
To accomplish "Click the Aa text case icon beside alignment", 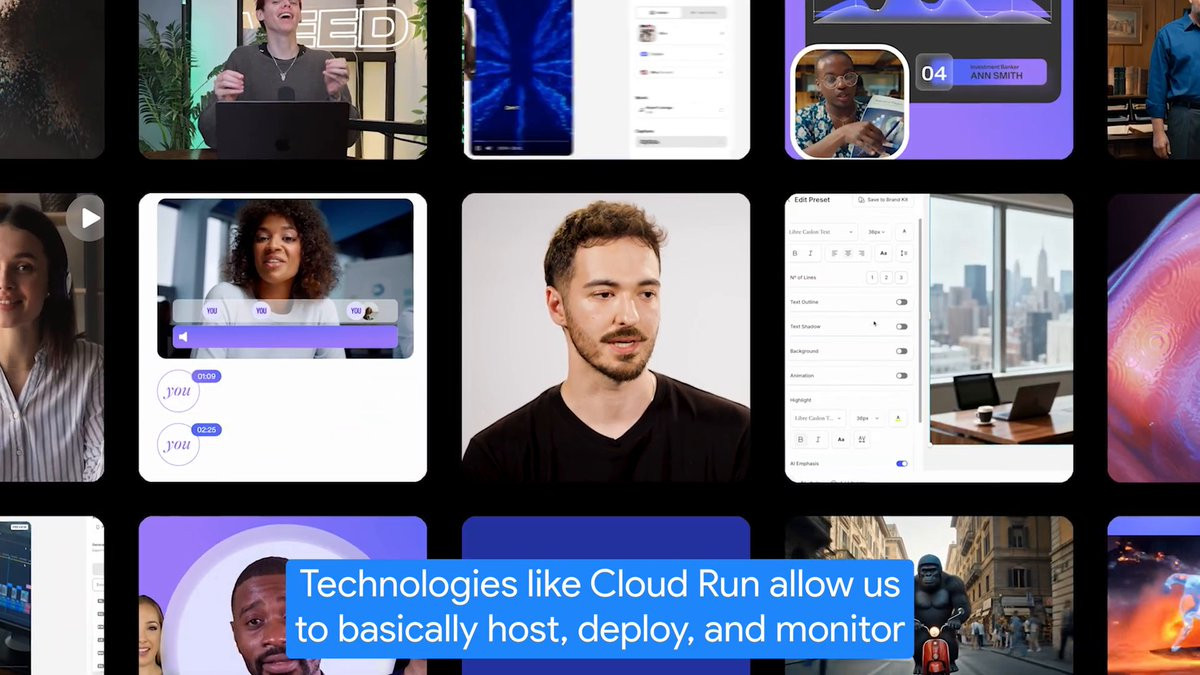I will pos(883,253).
